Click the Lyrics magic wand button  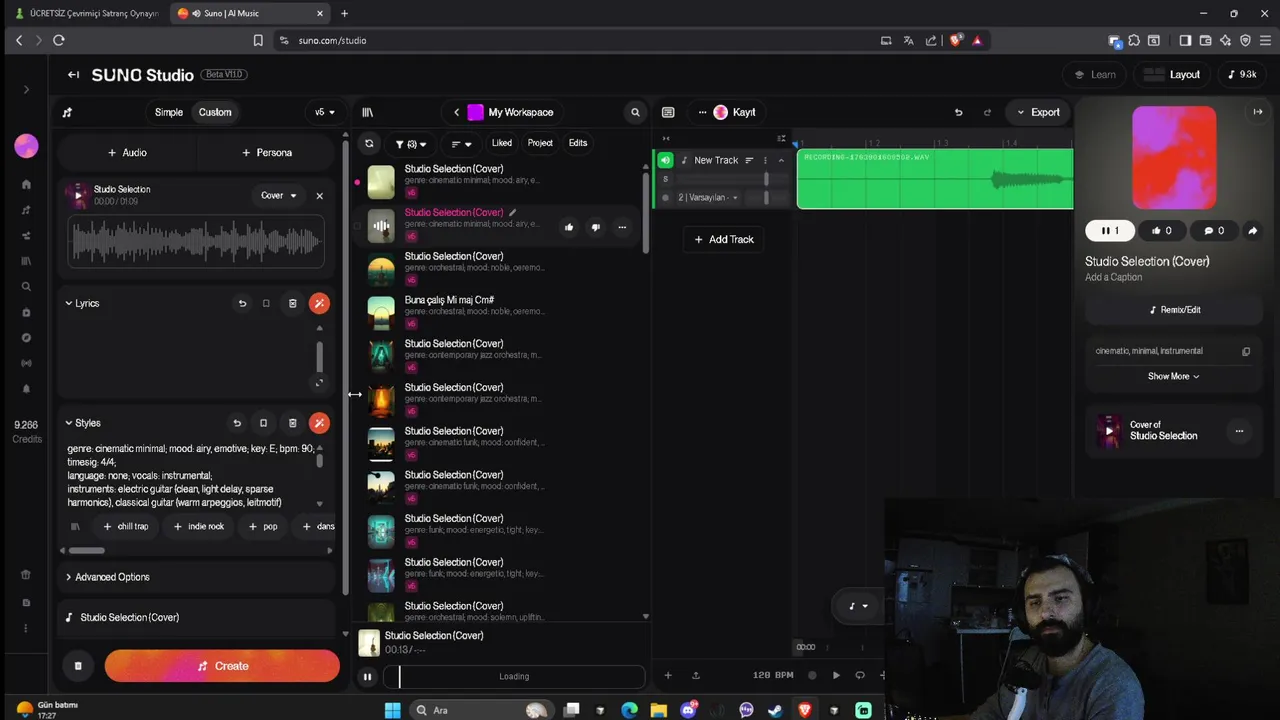(319, 303)
